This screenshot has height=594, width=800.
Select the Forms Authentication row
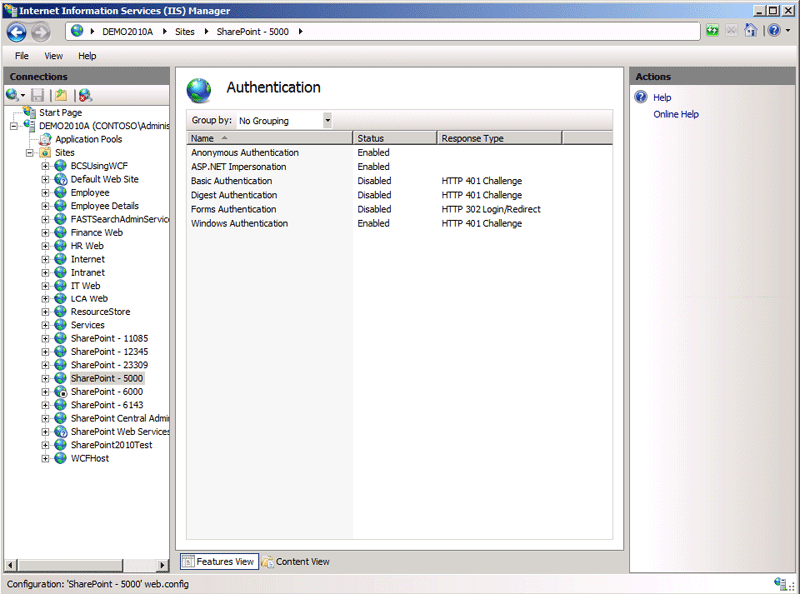tap(399, 209)
